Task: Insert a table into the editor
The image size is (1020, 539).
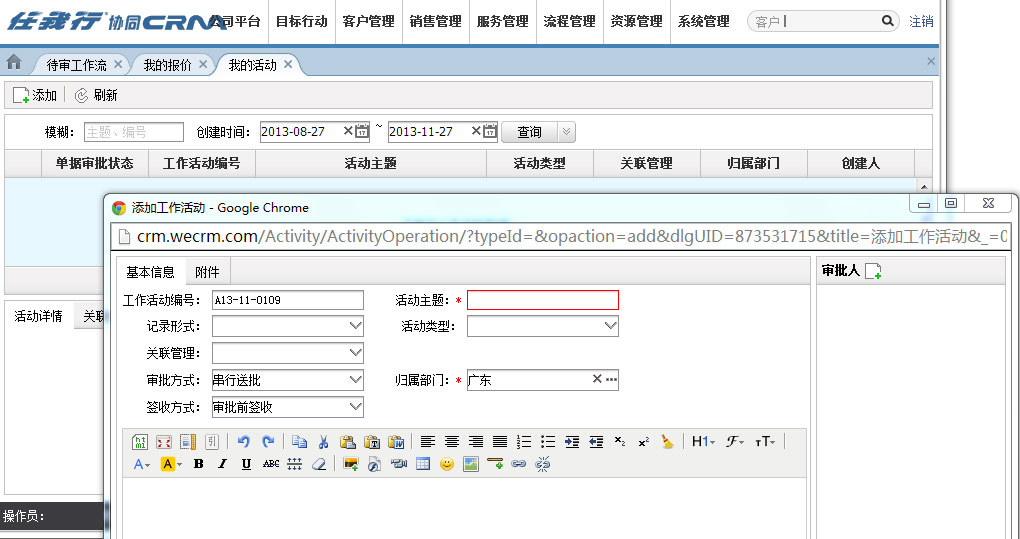Action: (x=423, y=464)
